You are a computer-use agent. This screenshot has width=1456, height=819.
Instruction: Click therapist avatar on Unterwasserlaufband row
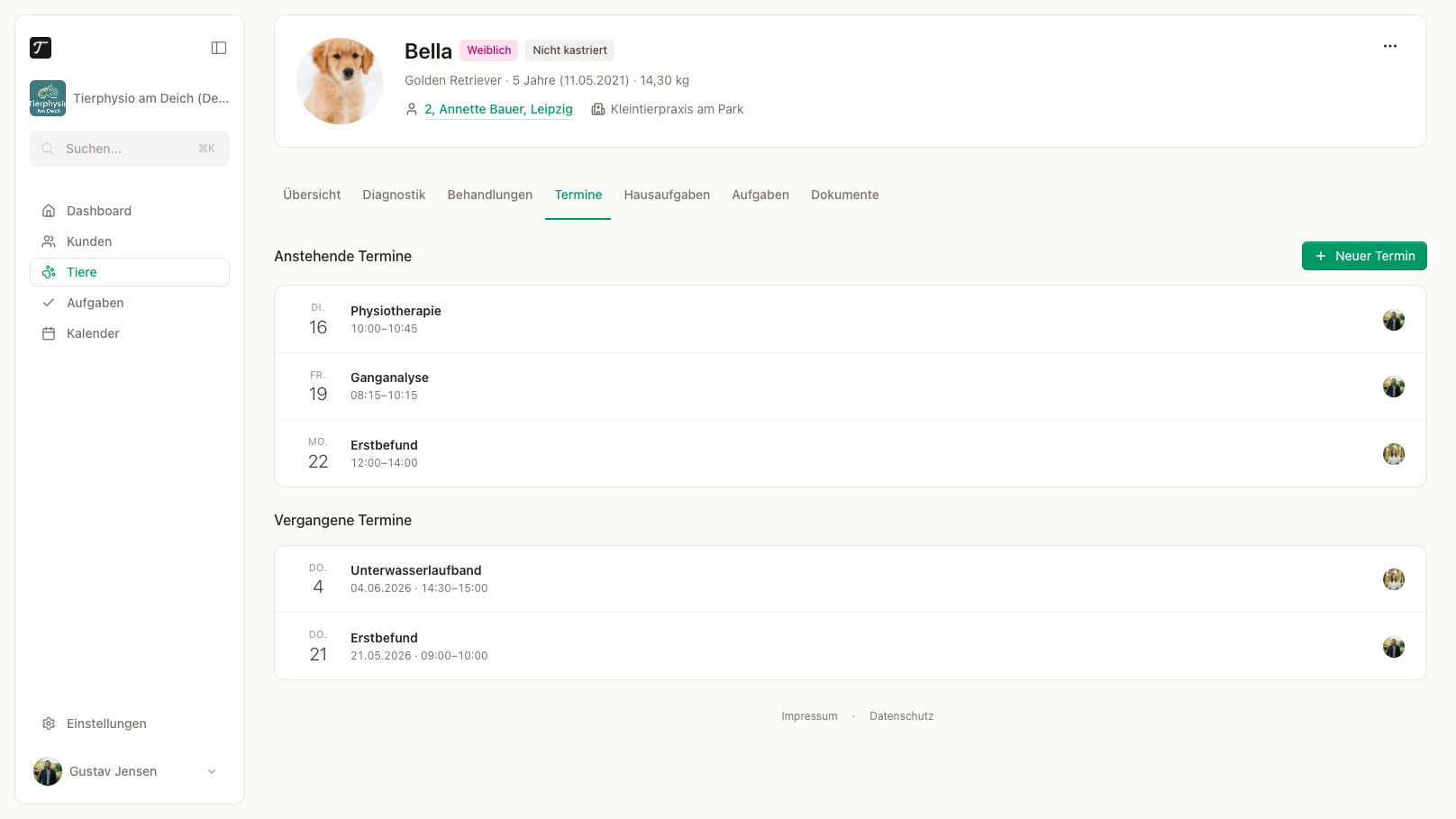[1394, 579]
